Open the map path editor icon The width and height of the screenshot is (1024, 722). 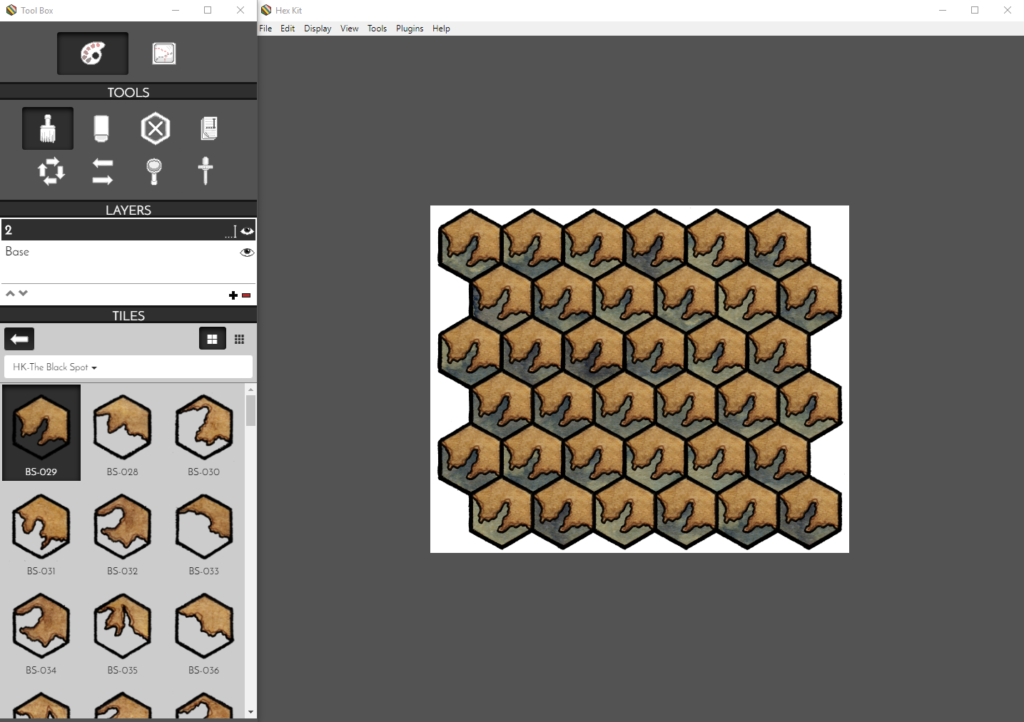[164, 54]
